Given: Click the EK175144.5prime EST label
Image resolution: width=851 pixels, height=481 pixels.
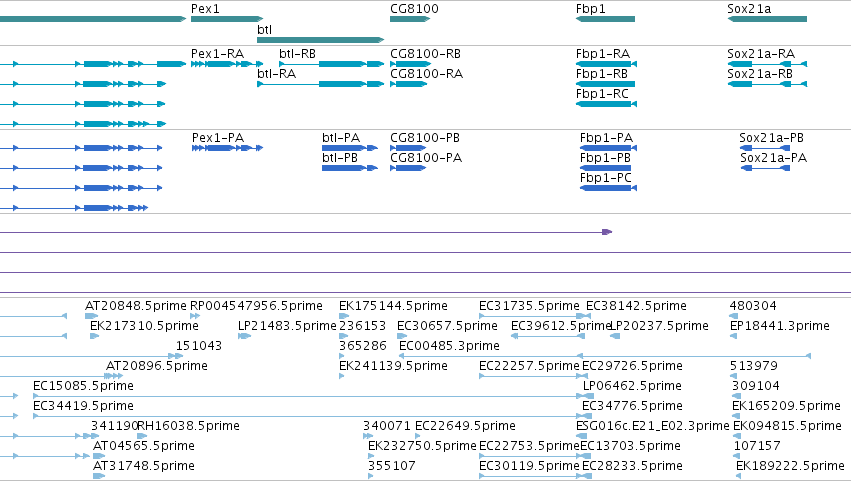Looking at the screenshot, I should [393, 306].
